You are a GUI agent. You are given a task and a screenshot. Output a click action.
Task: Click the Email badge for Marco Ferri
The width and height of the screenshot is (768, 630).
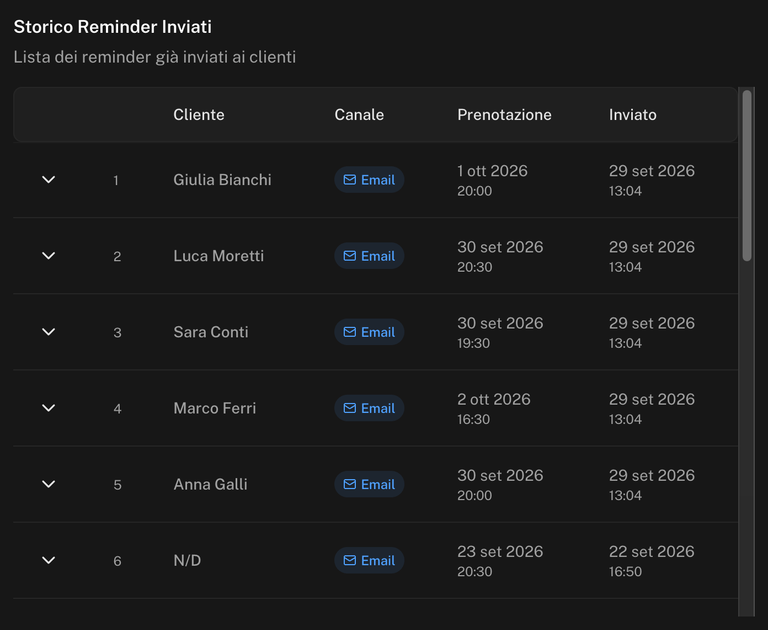[369, 408]
